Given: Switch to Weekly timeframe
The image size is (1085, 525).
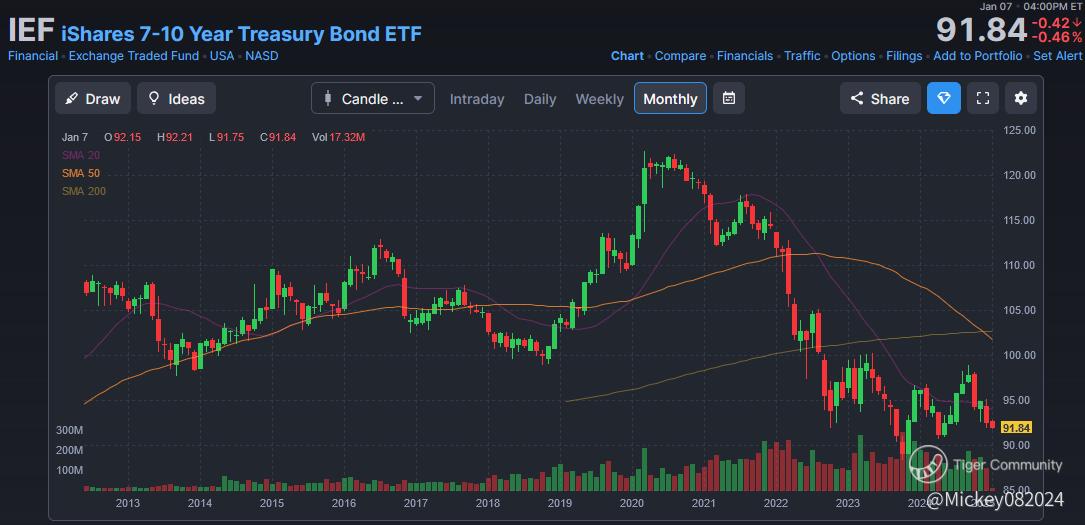Looking at the screenshot, I should [599, 99].
